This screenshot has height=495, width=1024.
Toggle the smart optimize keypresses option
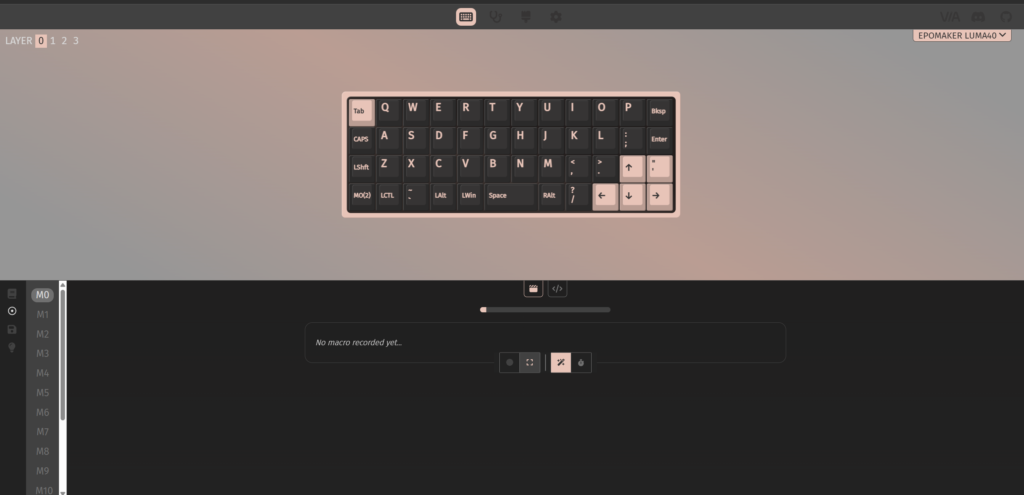pos(560,362)
